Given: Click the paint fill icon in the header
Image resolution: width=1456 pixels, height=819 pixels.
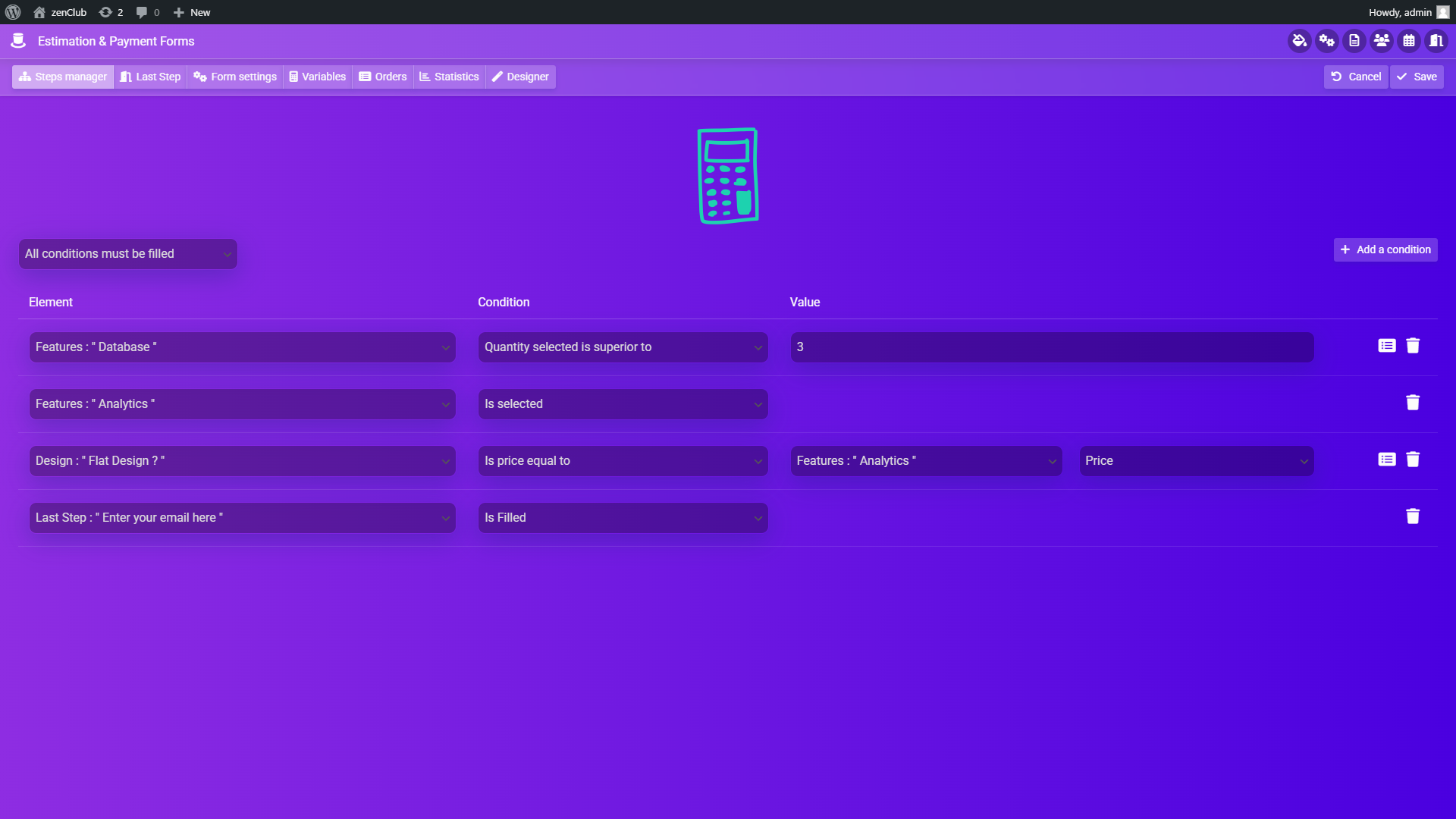Looking at the screenshot, I should point(1299,41).
